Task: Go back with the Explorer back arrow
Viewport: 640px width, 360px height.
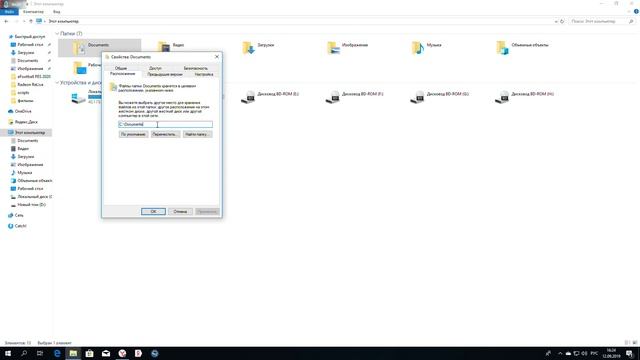Action: pyautogui.click(x=6, y=21)
